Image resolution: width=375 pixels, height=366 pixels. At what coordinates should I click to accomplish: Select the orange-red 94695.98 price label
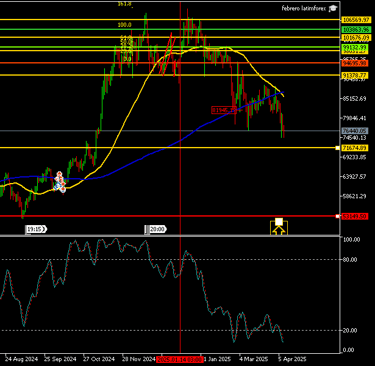[355, 63]
